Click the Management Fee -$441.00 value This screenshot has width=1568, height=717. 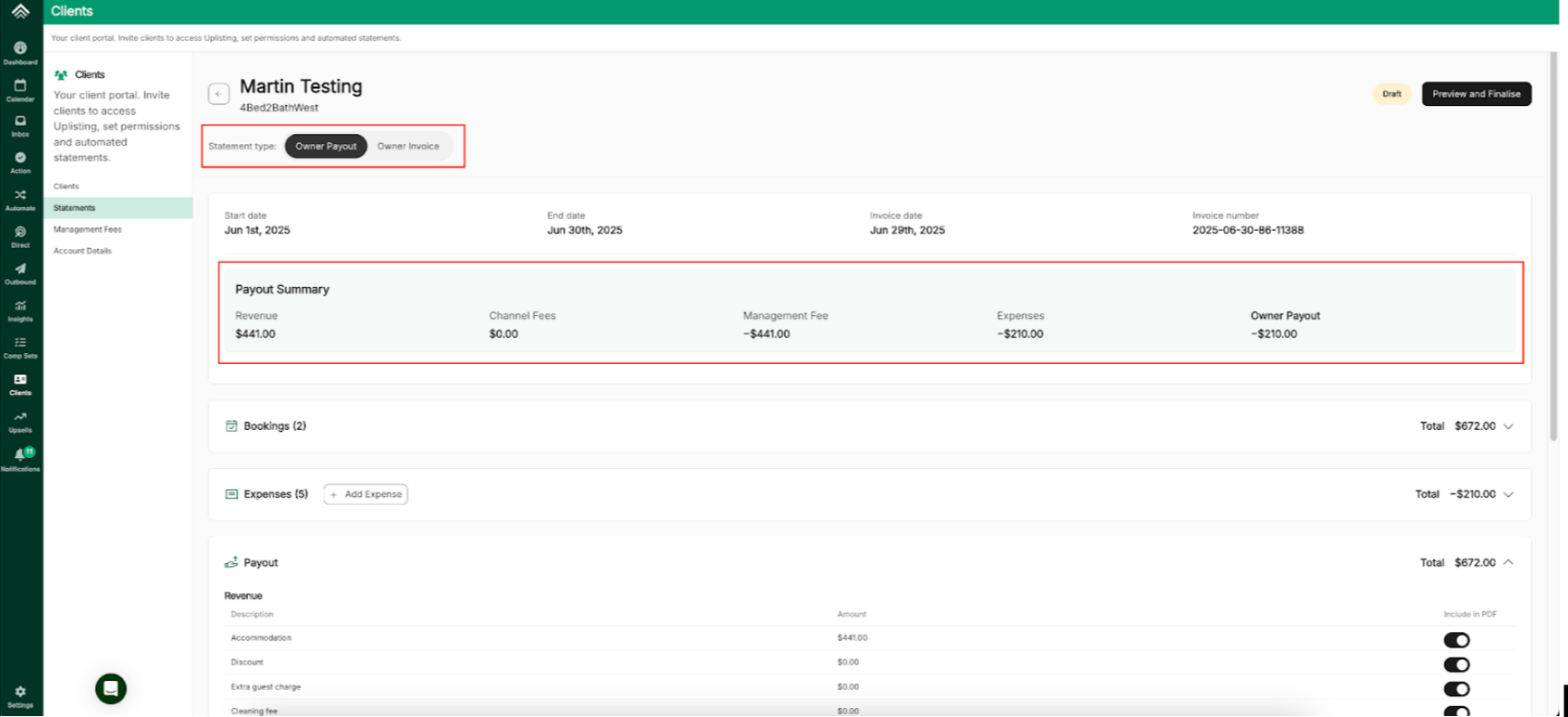tap(767, 334)
